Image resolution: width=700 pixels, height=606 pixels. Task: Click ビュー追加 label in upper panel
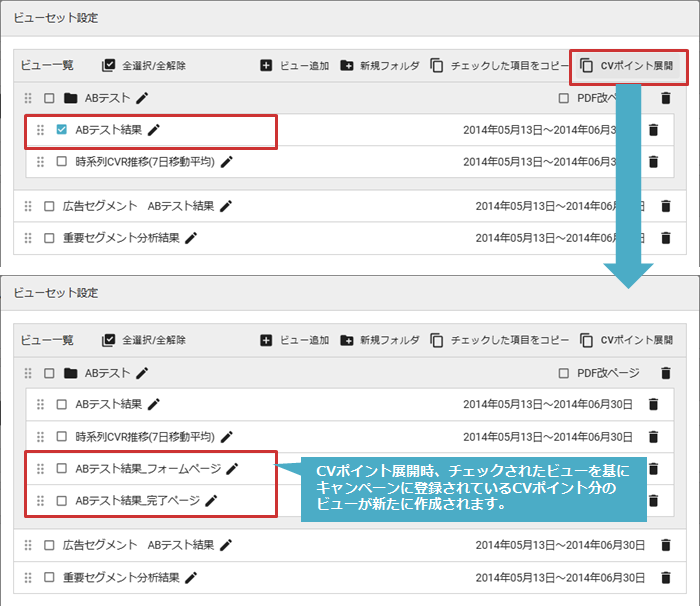point(304,66)
